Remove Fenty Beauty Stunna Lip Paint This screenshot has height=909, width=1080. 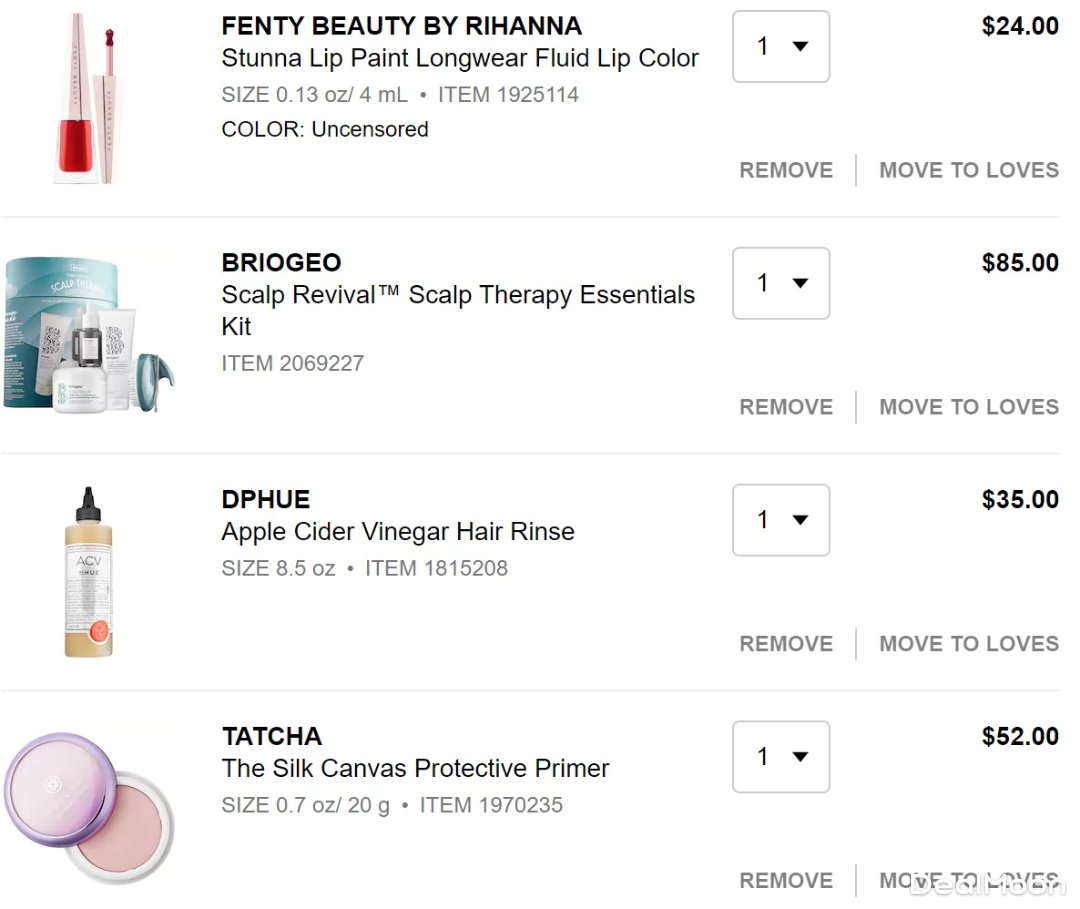pos(786,170)
